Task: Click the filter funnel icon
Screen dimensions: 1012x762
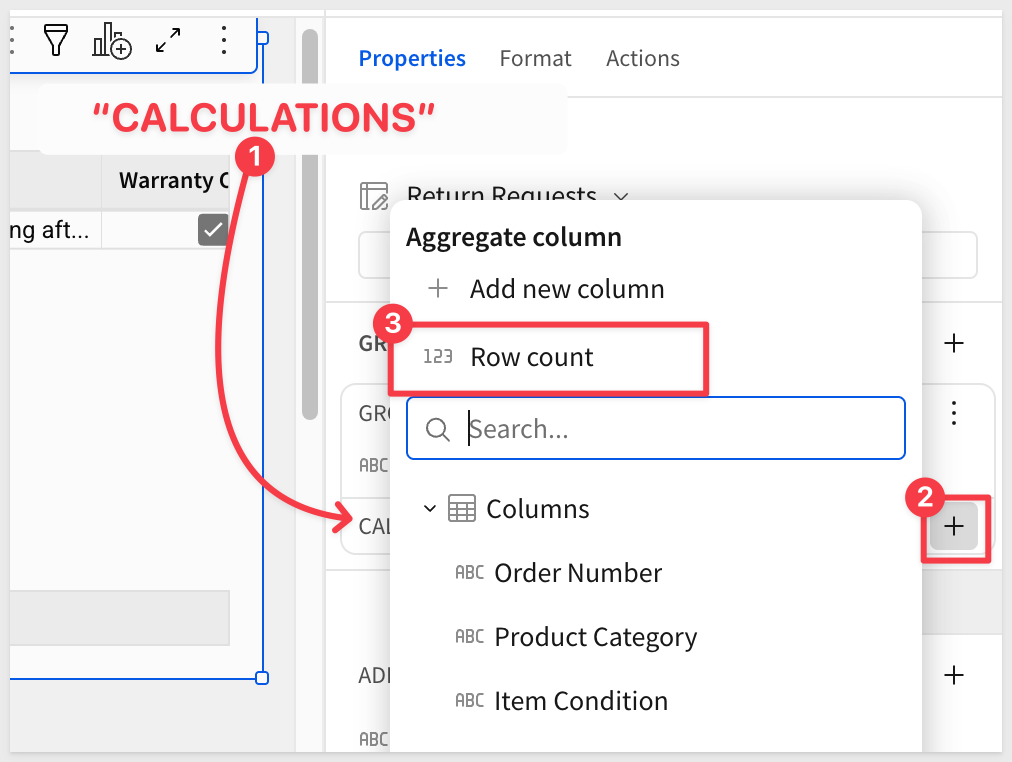Action: [x=55, y=41]
